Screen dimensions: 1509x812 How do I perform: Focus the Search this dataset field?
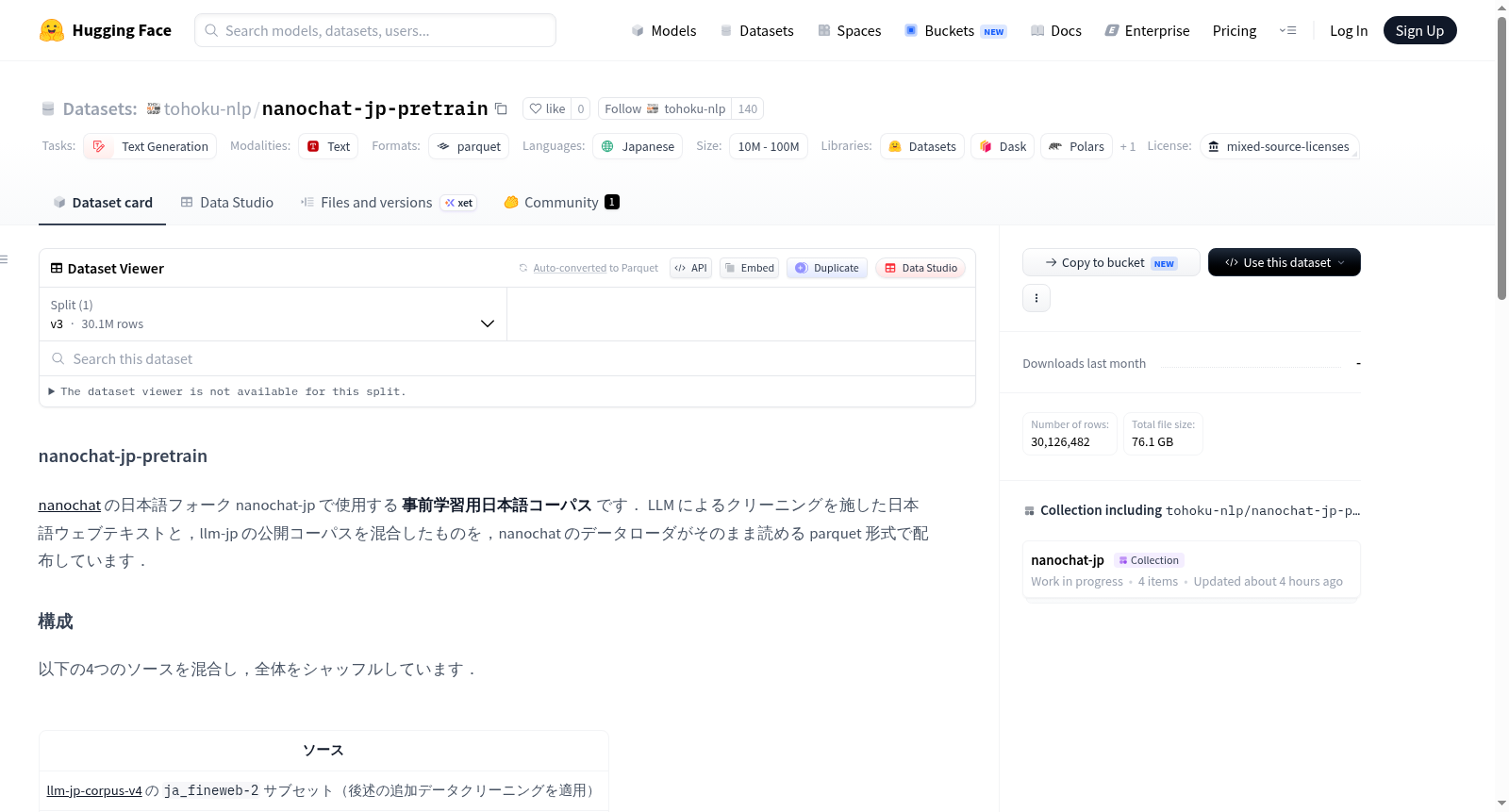tap(507, 358)
